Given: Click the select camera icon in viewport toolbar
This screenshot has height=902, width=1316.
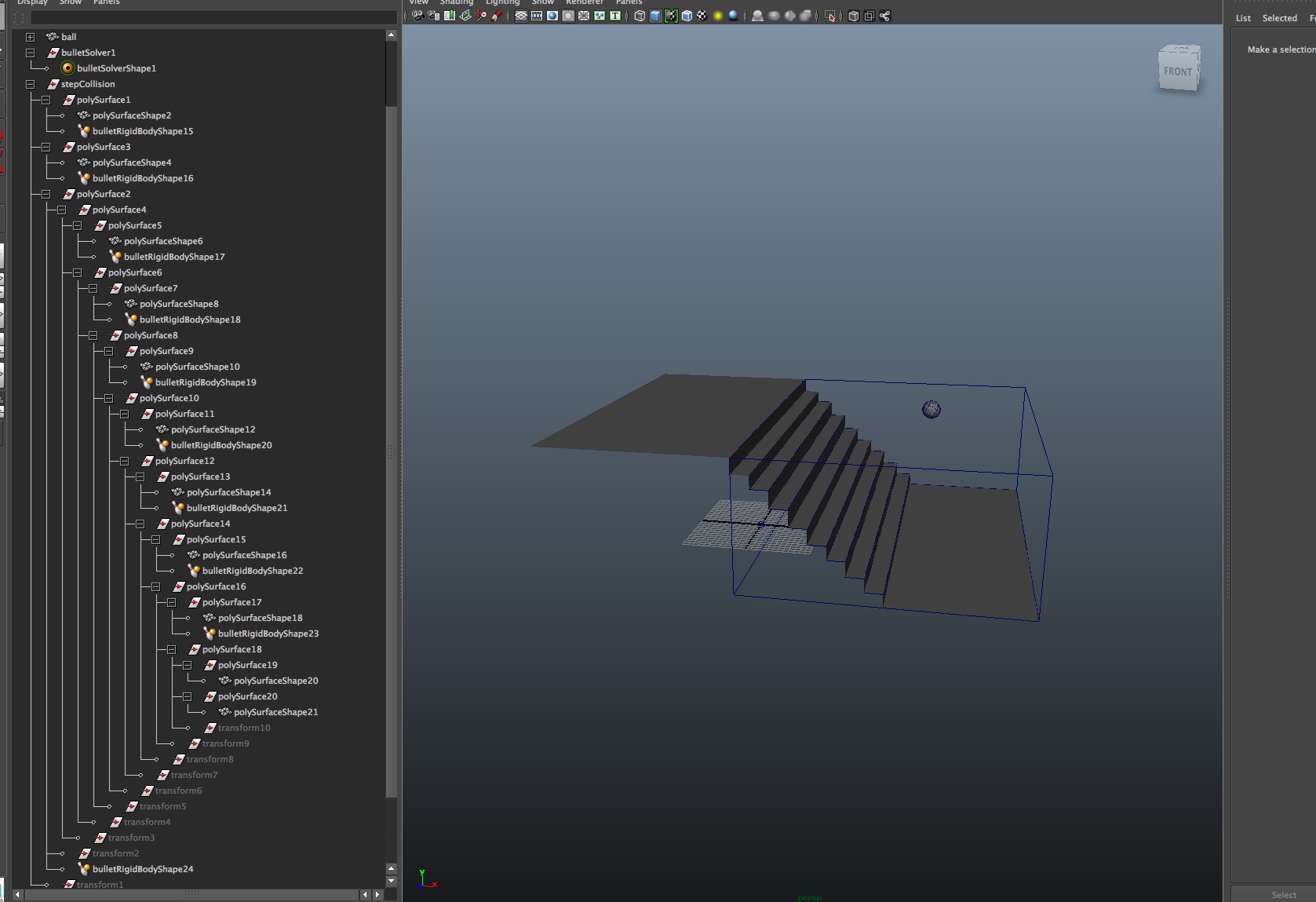Looking at the screenshot, I should point(418,16).
